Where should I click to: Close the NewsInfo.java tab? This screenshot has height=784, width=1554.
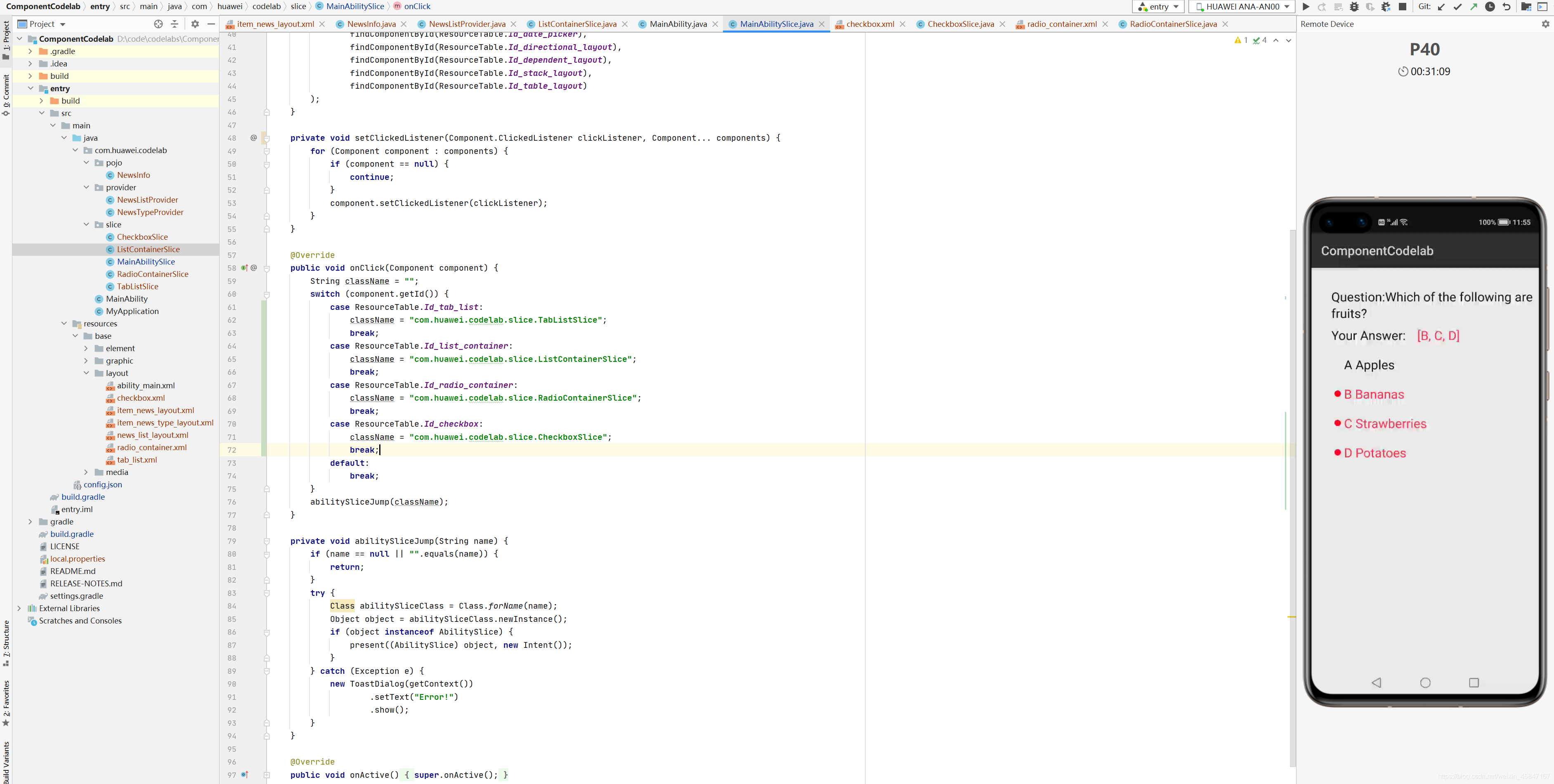tap(404, 24)
